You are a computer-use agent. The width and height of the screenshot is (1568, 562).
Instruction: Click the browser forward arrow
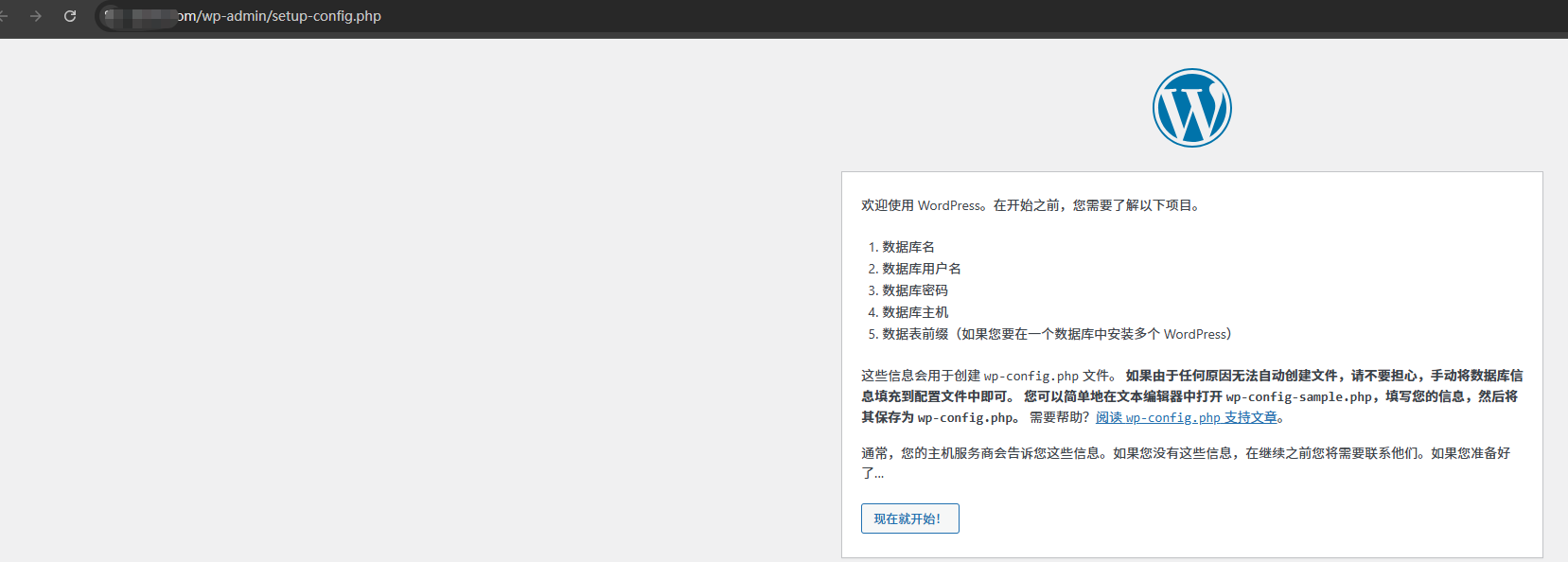pos(36,16)
